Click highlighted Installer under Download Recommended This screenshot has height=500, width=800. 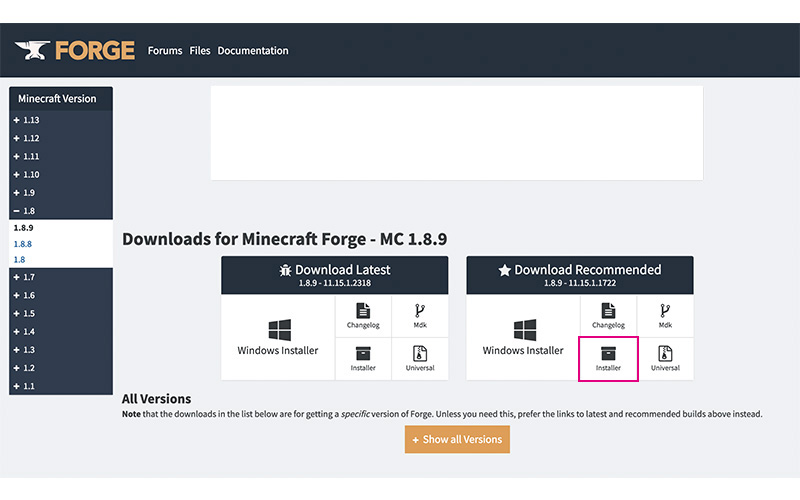coord(608,358)
